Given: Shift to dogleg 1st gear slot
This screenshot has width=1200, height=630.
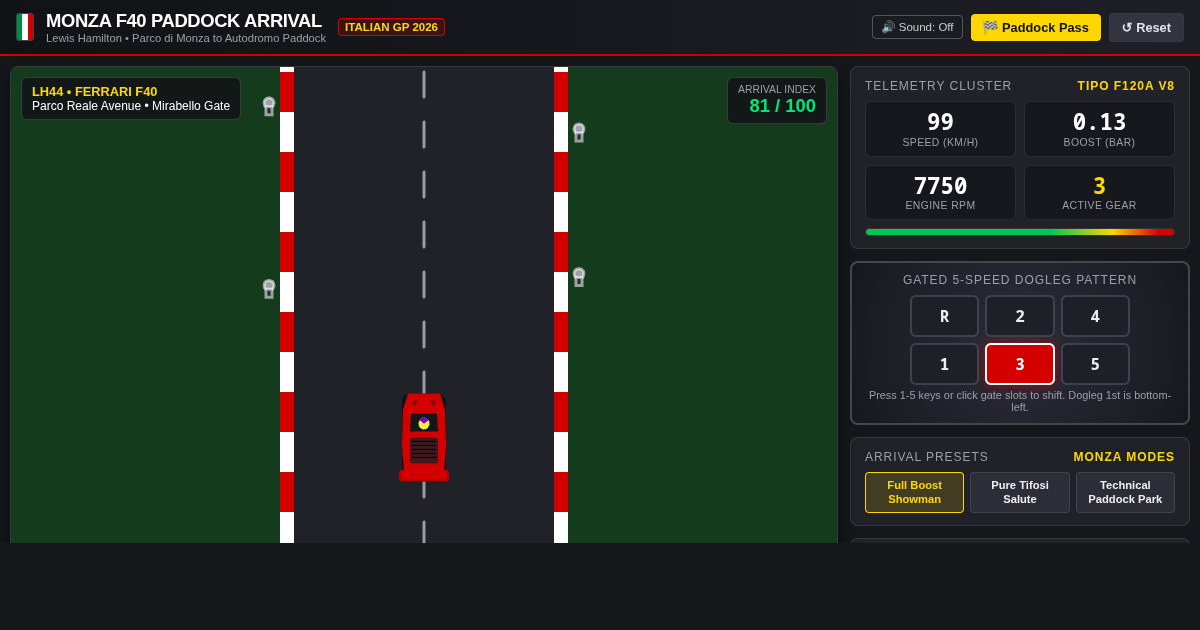Looking at the screenshot, I should tap(944, 364).
